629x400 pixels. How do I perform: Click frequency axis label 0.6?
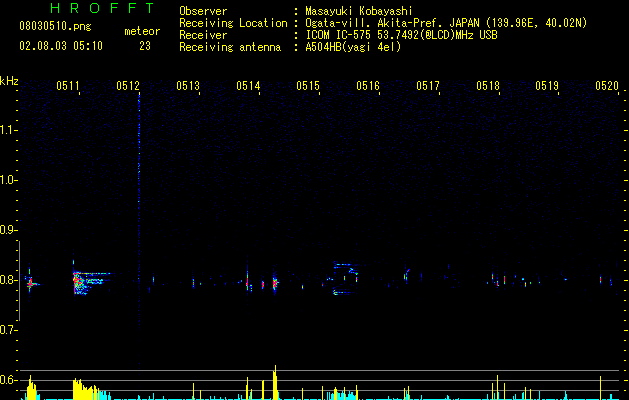7,380
